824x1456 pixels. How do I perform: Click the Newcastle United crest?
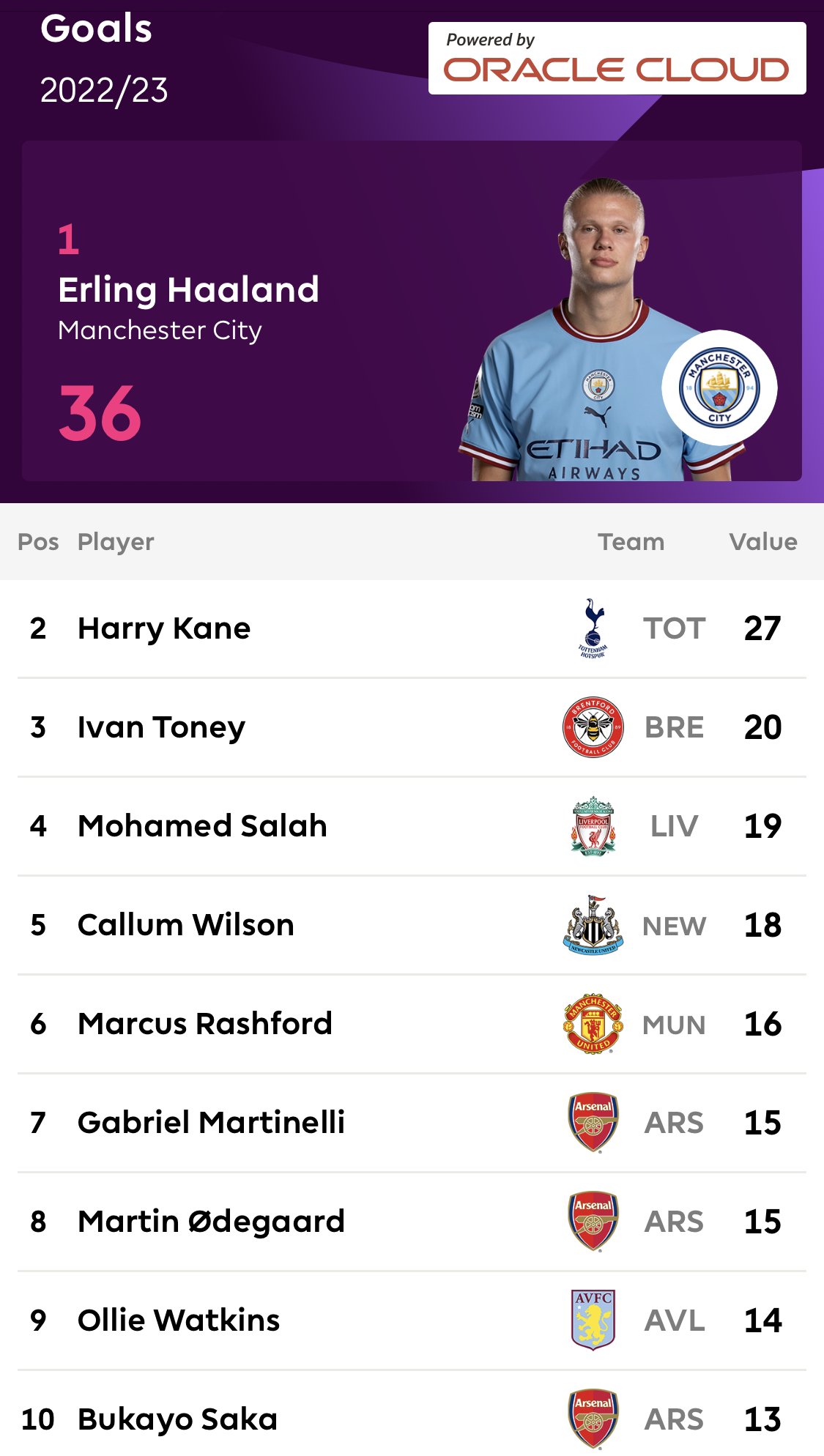click(x=593, y=925)
